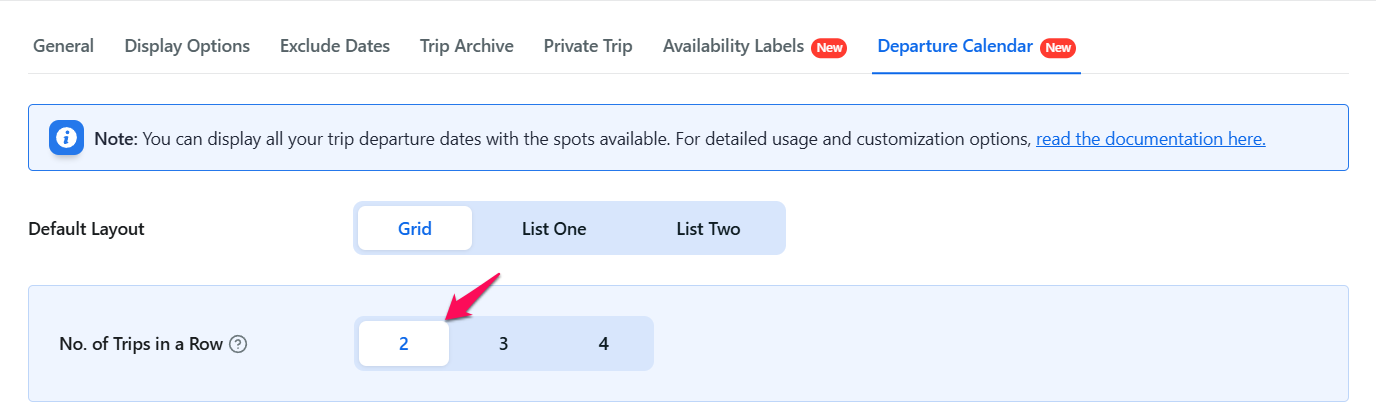This screenshot has height=417, width=1376.
Task: Set trips in a row to 4
Action: coord(604,343)
